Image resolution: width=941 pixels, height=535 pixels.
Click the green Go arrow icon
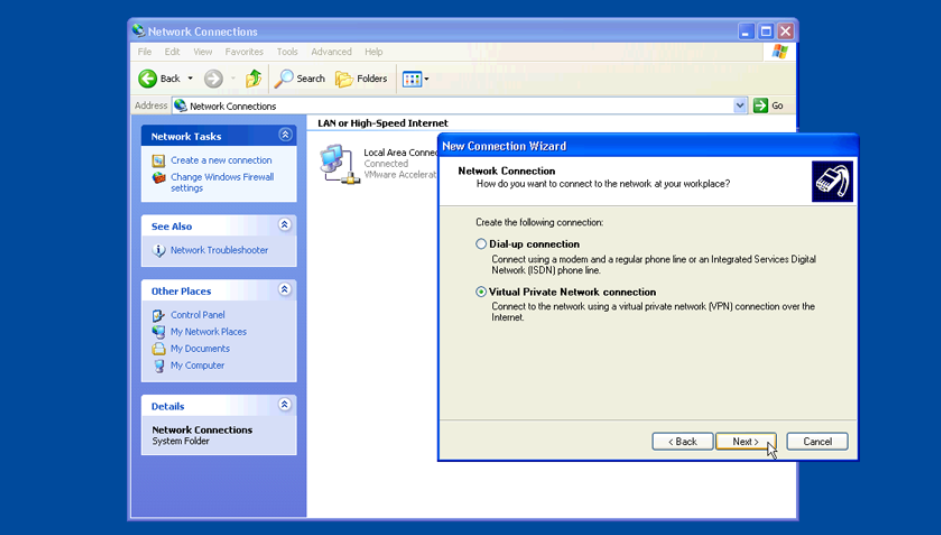[x=760, y=106]
